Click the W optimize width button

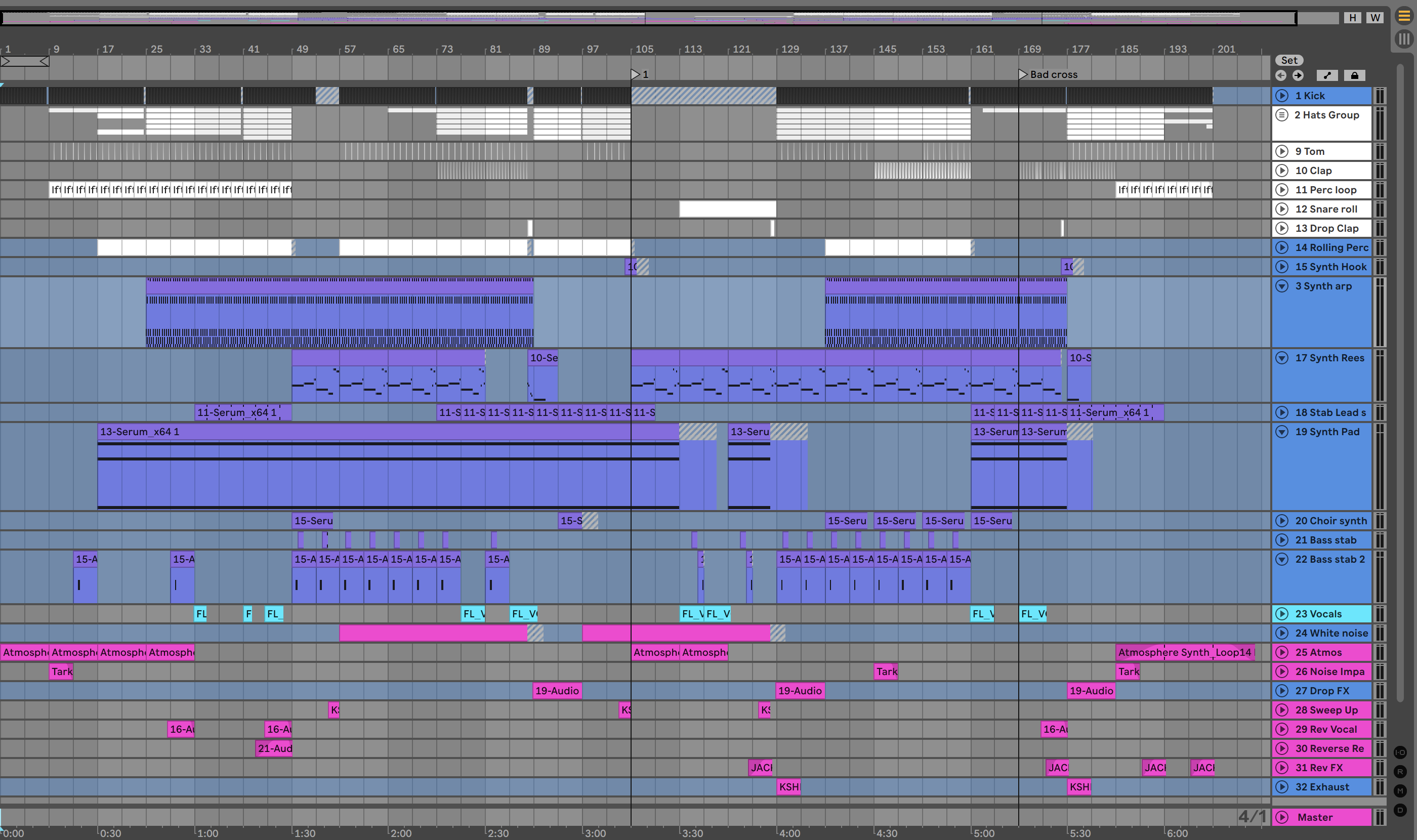tap(1375, 18)
